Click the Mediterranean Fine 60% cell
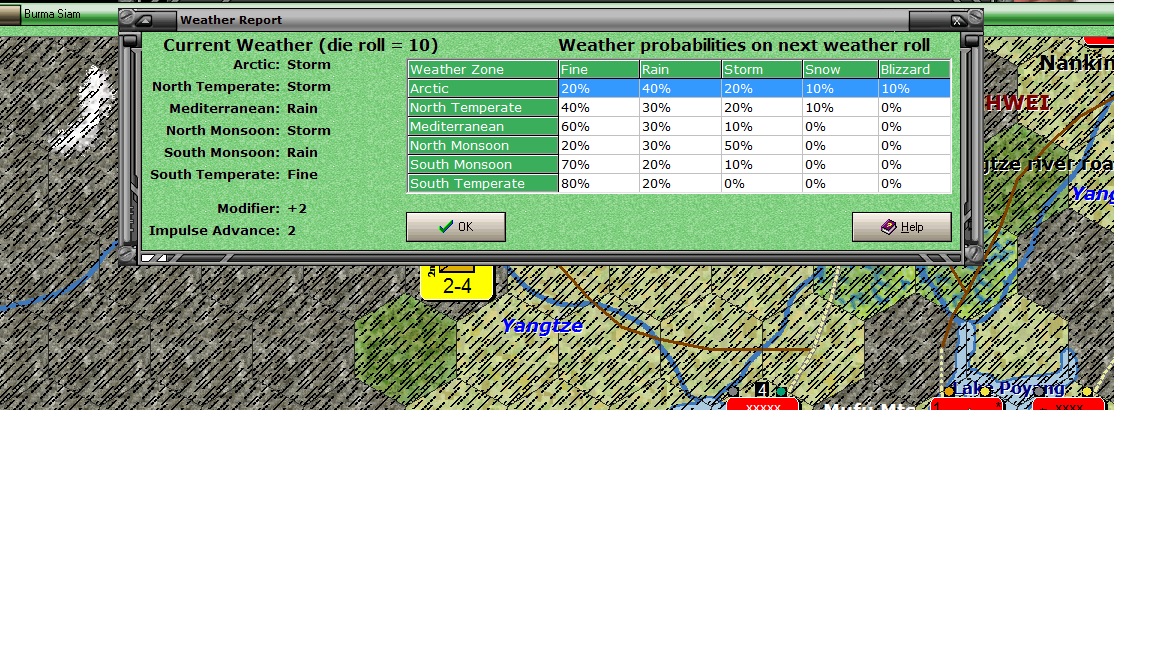1152x648 pixels. coord(599,126)
